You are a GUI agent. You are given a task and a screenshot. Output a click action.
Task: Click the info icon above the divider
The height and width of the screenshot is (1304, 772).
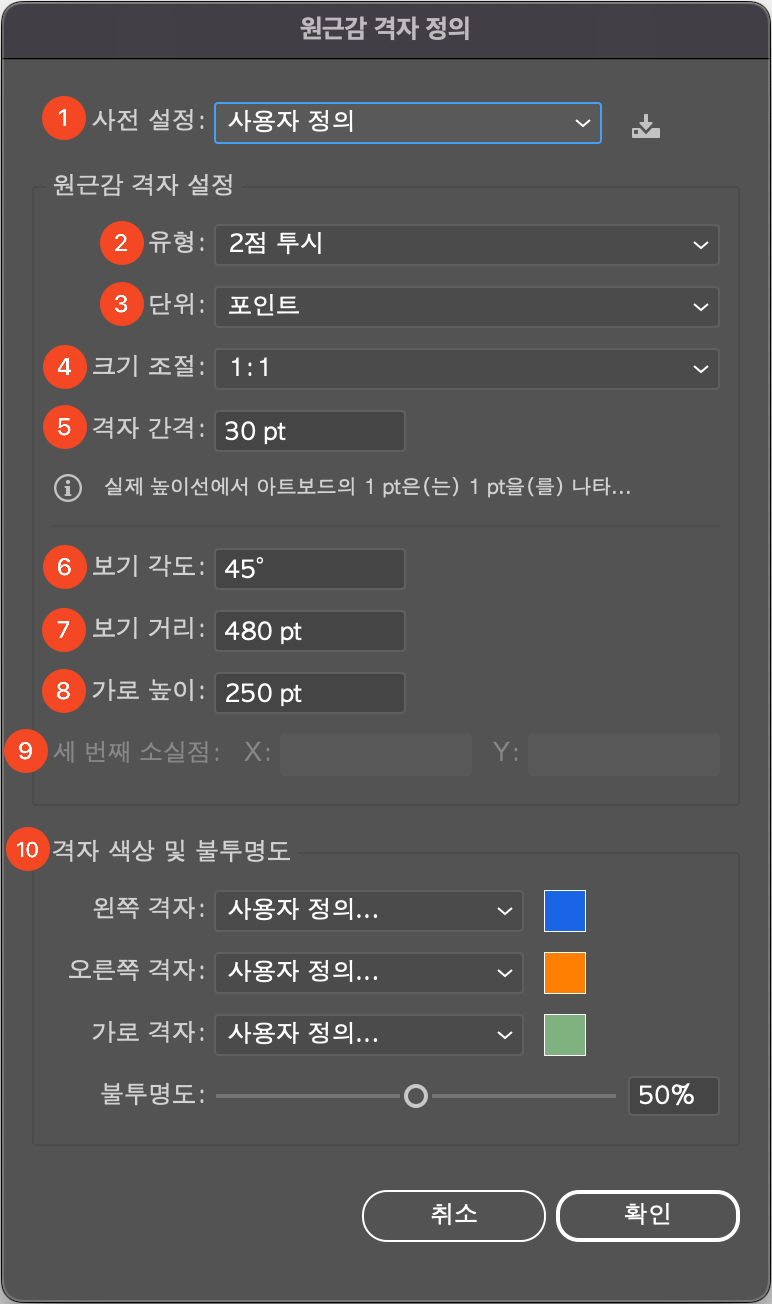click(67, 489)
